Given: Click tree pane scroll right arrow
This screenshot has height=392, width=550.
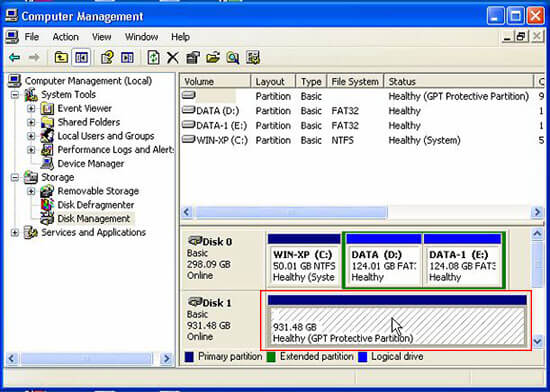Looking at the screenshot, I should pos(167,359).
